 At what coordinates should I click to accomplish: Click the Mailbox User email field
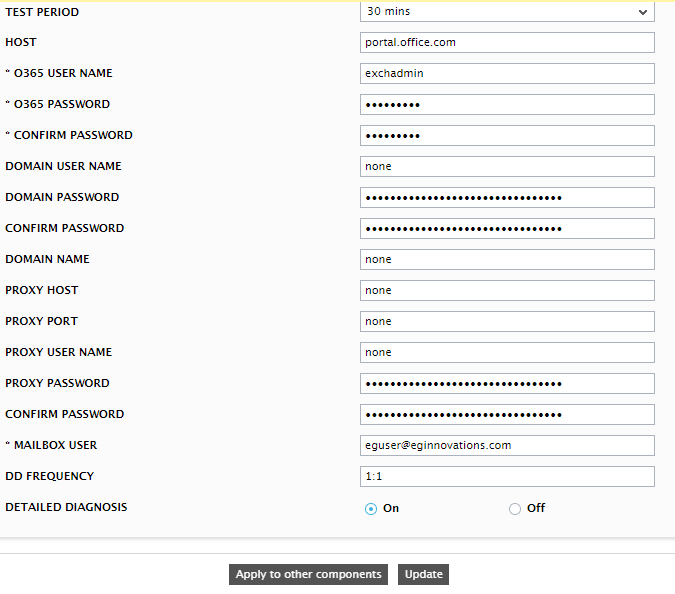click(x=507, y=446)
